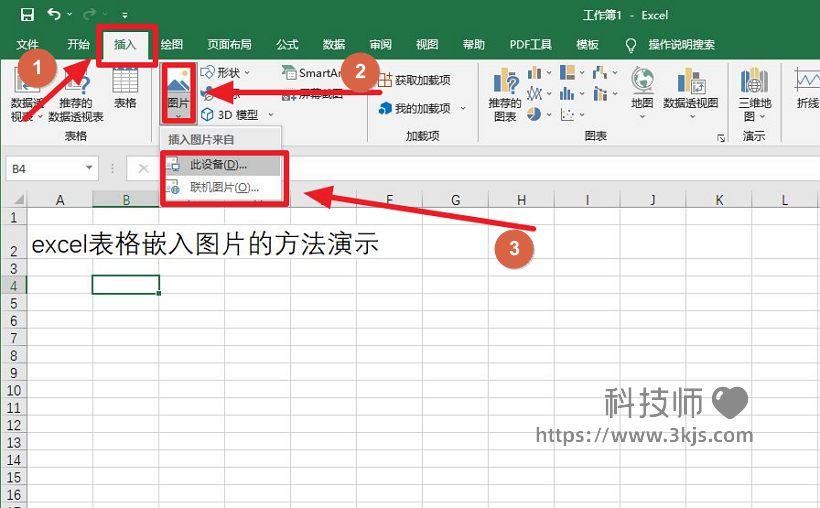Click the formula bar cancel X button
820x508 pixels.
[x=143, y=168]
